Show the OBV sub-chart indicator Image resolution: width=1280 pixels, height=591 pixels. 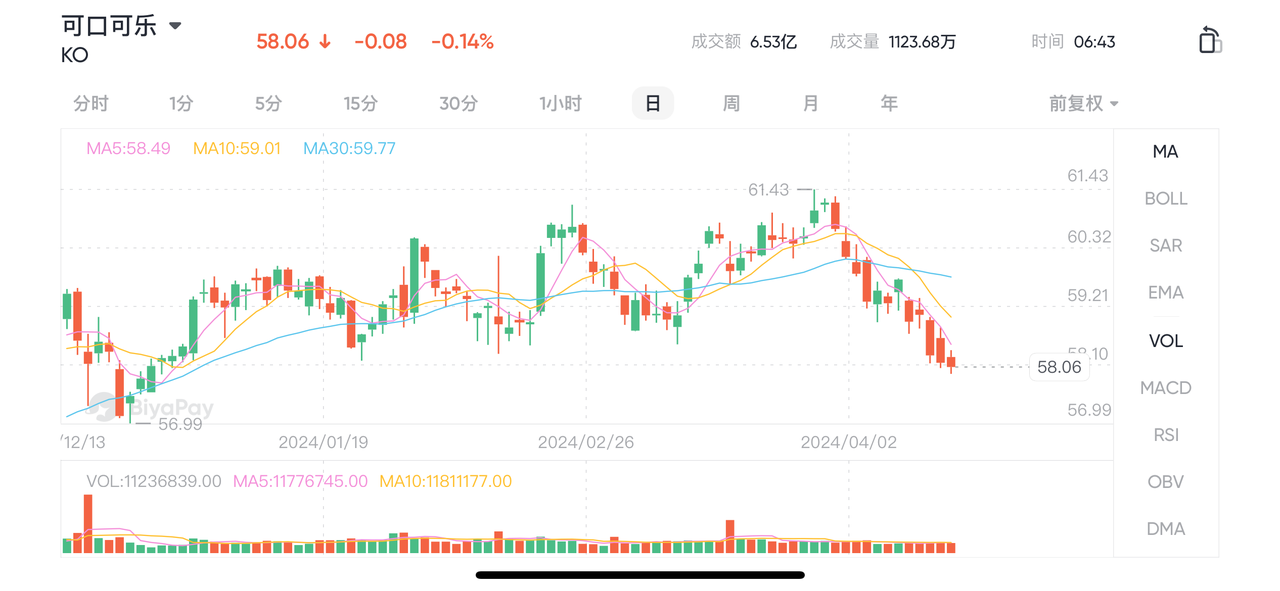[1165, 482]
